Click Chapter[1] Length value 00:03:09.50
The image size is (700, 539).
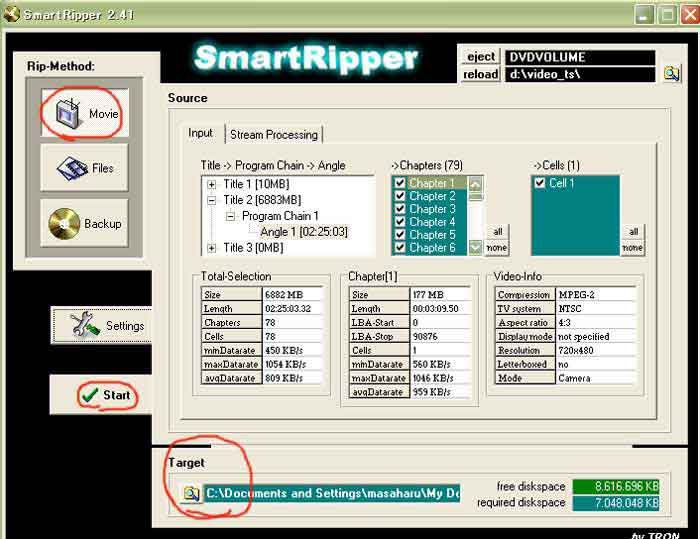(440, 309)
